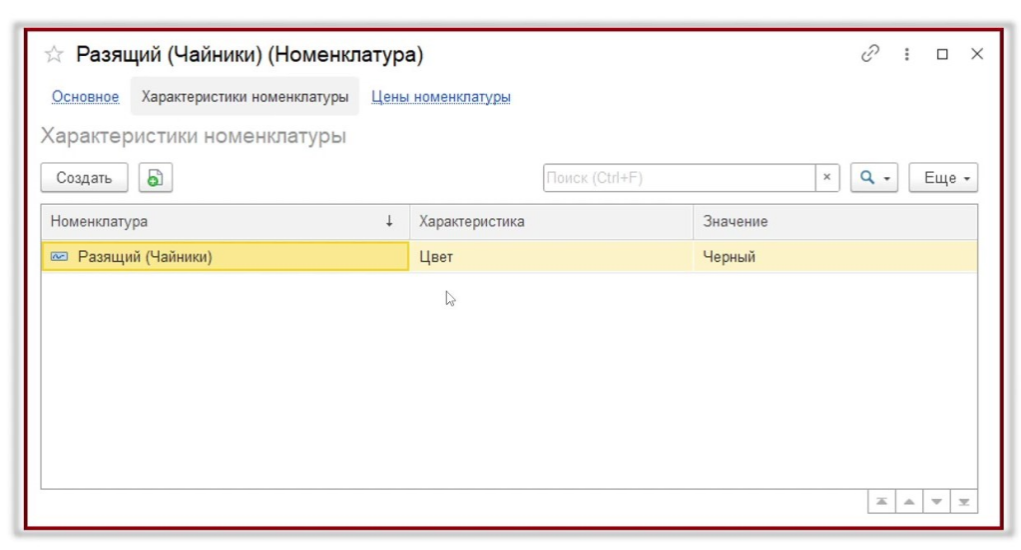Close the Разящий (Чайники) window
Screen dimensions: 1021x550
pos(977,54)
